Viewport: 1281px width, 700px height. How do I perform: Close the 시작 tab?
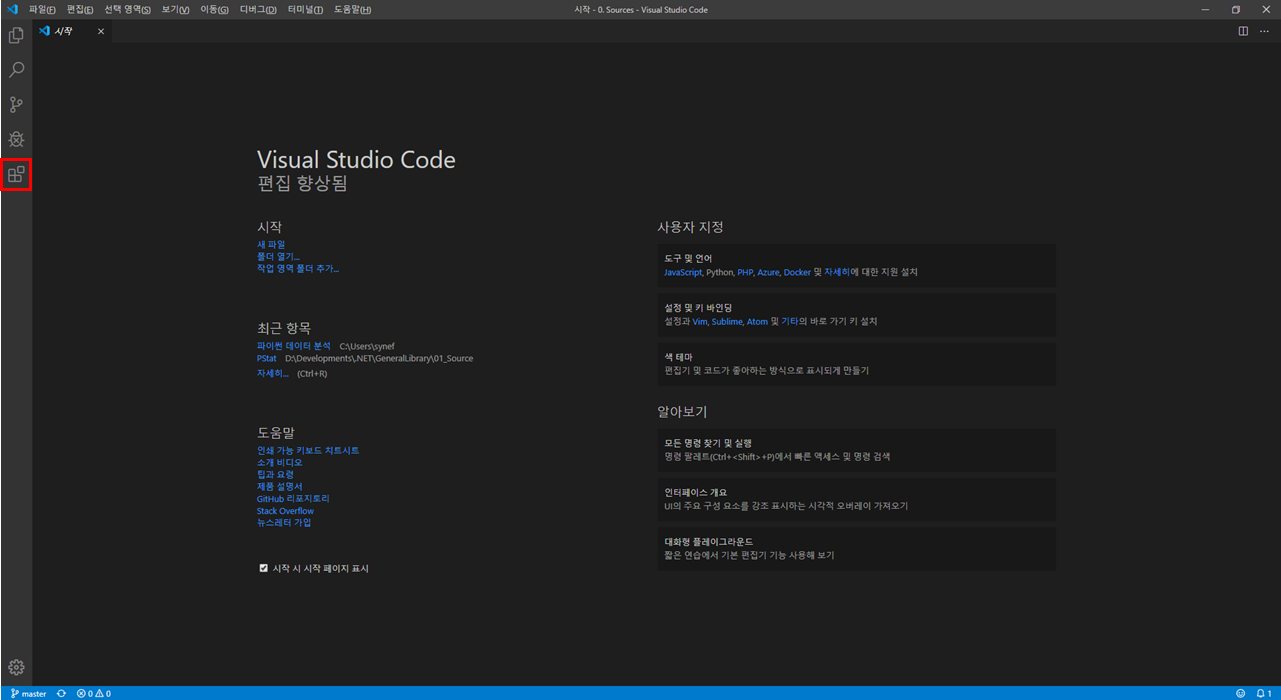click(101, 31)
